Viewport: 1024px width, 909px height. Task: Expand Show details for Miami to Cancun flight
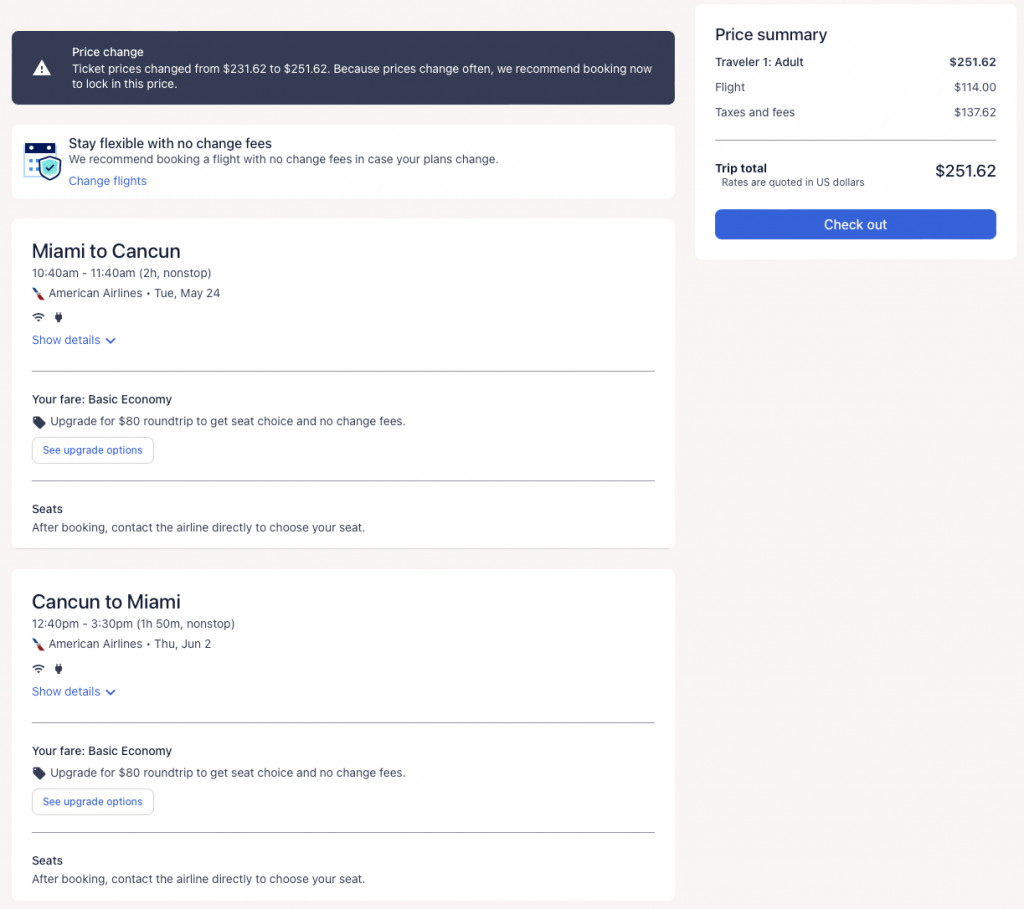pyautogui.click(x=66, y=340)
